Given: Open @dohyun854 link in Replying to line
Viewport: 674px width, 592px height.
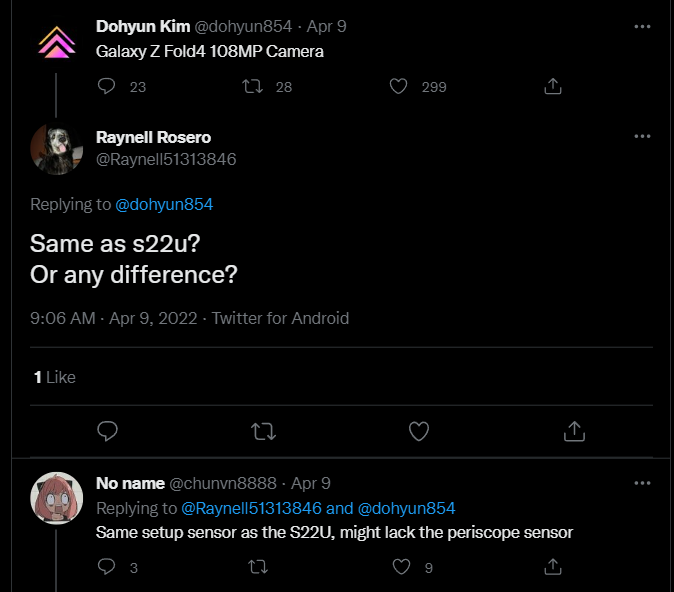Looking at the screenshot, I should pyautogui.click(x=164, y=204).
